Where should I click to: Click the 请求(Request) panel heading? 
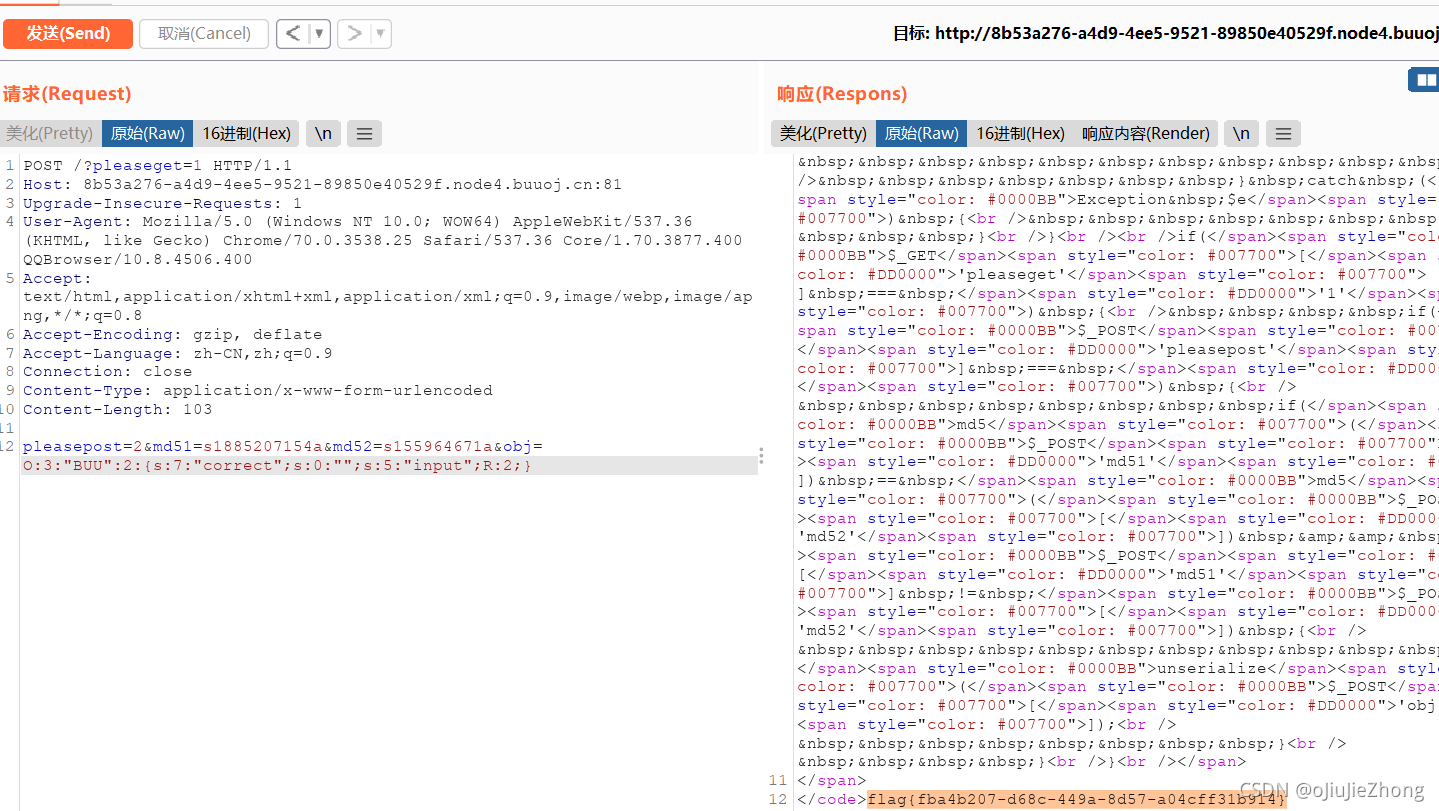tap(66, 94)
